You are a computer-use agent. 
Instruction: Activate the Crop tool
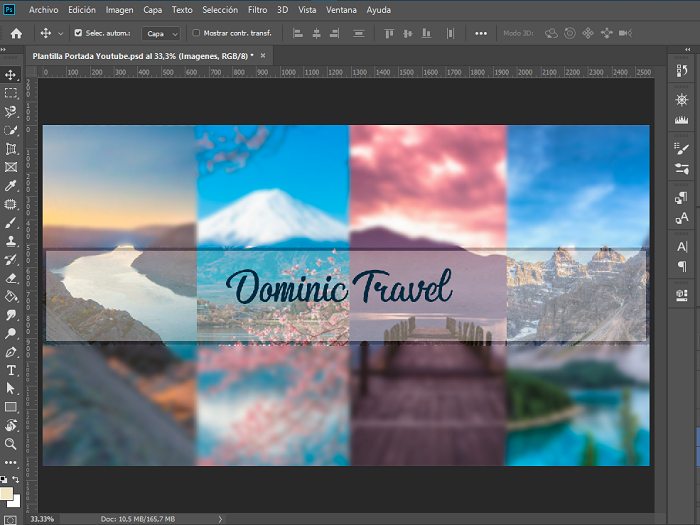pyautogui.click(x=10, y=149)
